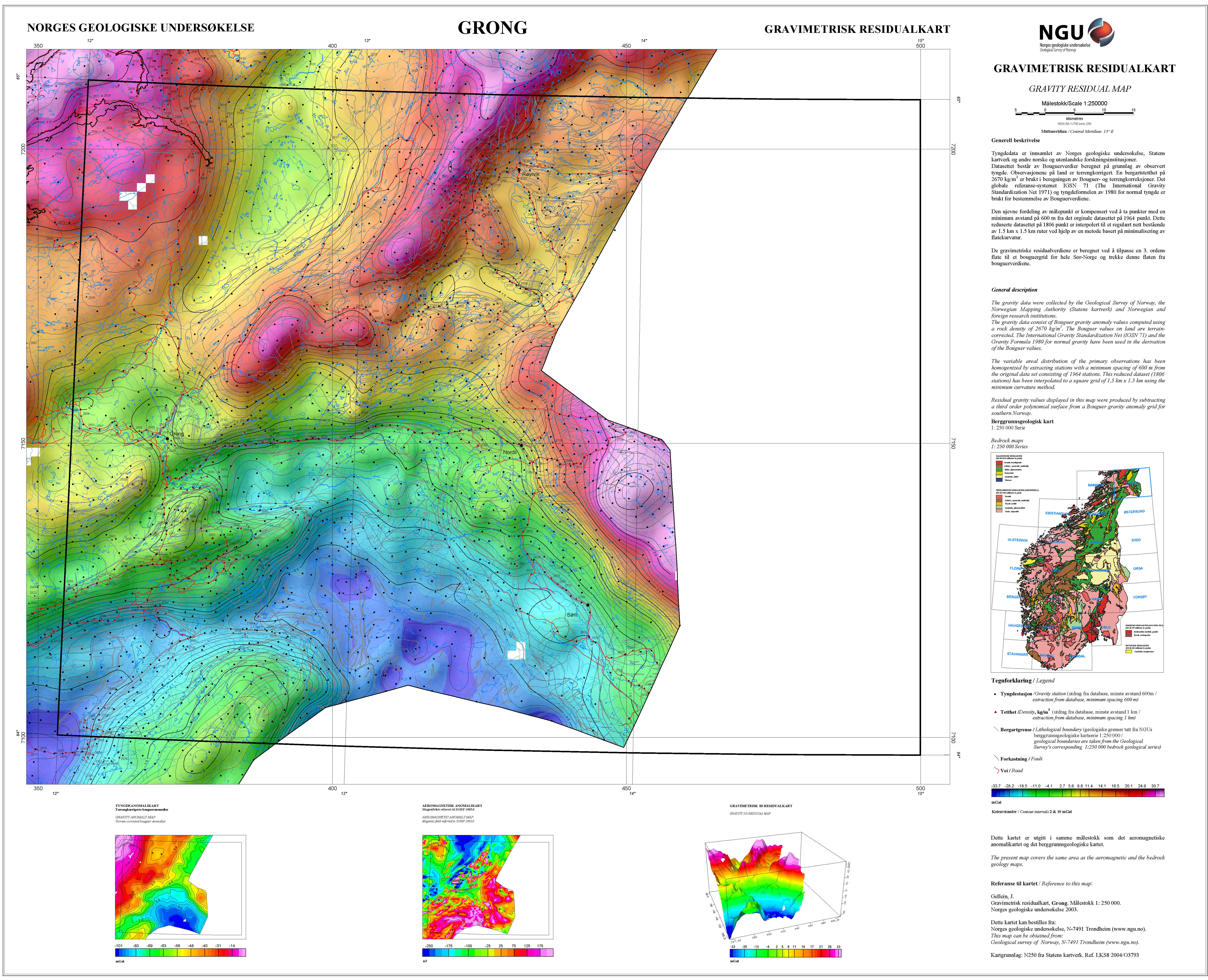The image size is (1208, 980).
Task: Click the NAMSOS sheet label on the index map
Action: pyautogui.click(x=1096, y=485)
